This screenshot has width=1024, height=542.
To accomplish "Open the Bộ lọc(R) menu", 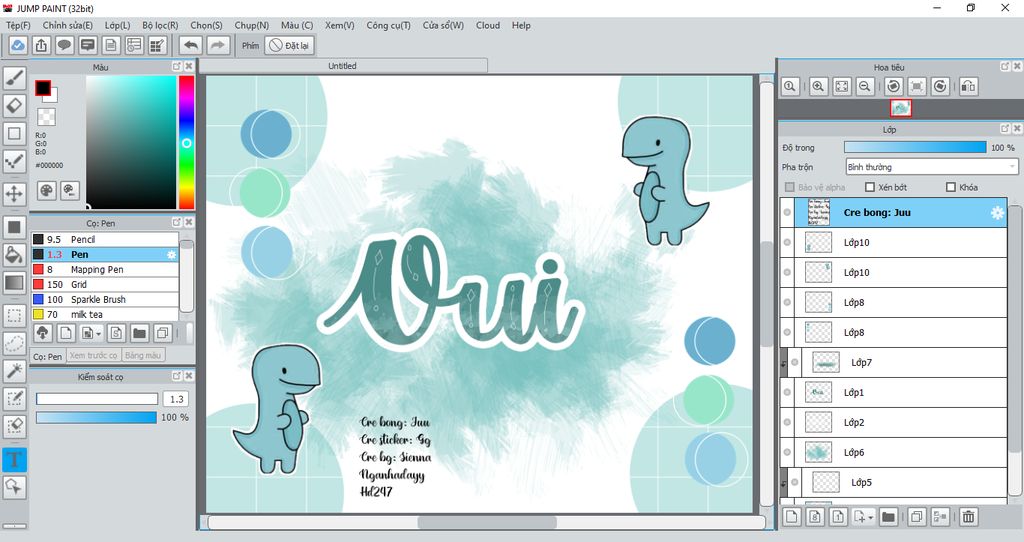I will point(160,25).
